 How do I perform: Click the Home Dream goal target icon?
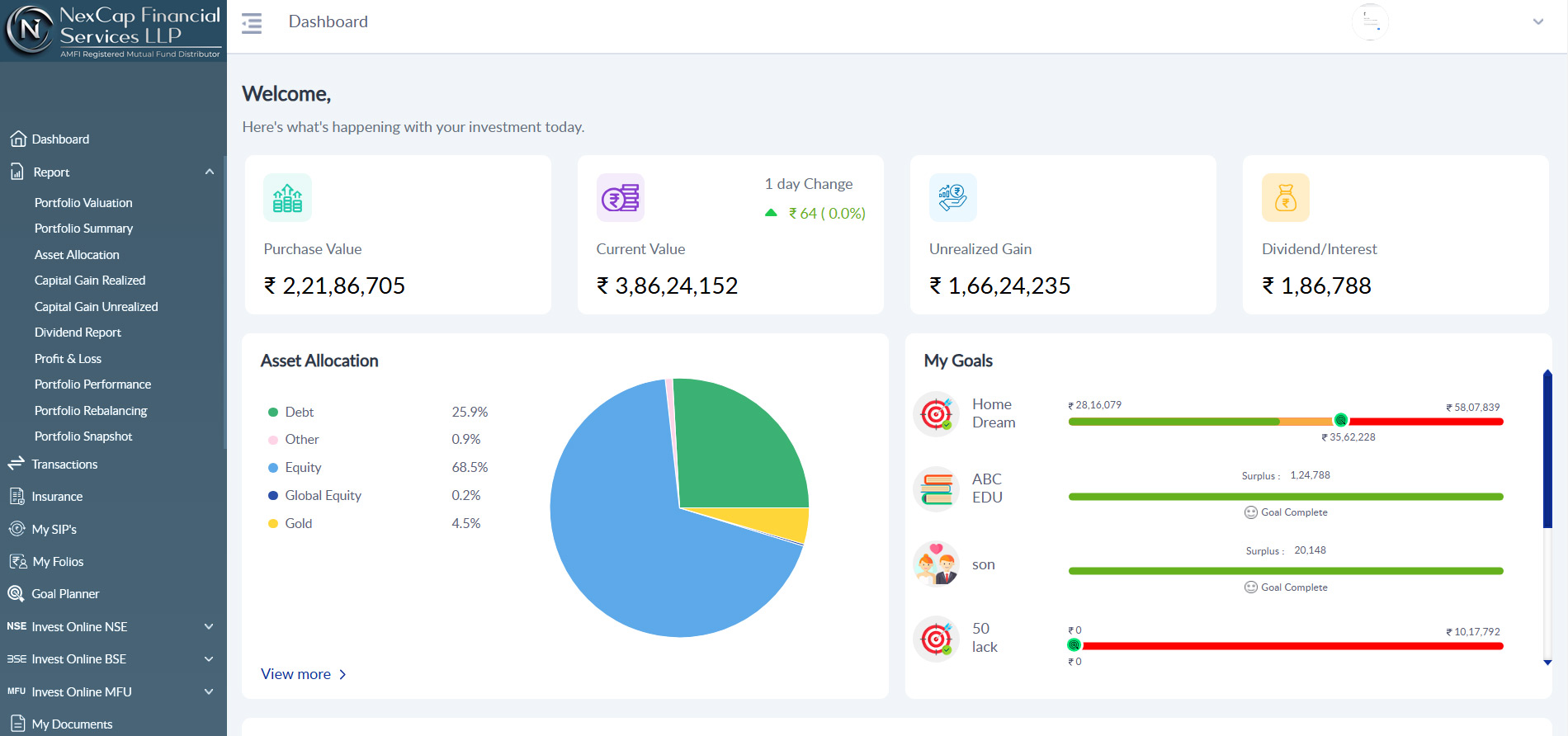tap(937, 413)
